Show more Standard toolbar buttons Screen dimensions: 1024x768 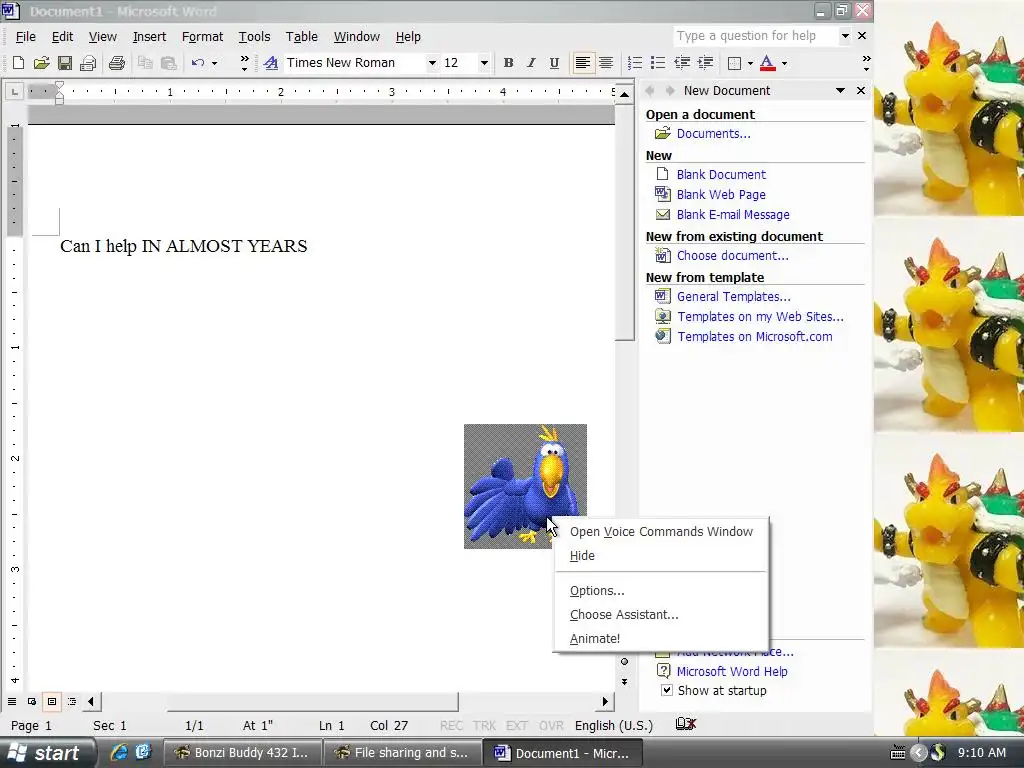244,63
